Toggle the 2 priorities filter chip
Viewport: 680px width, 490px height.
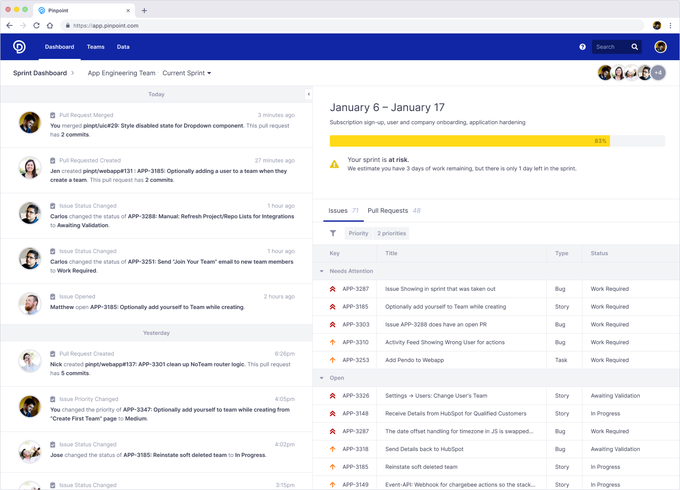[x=392, y=233]
